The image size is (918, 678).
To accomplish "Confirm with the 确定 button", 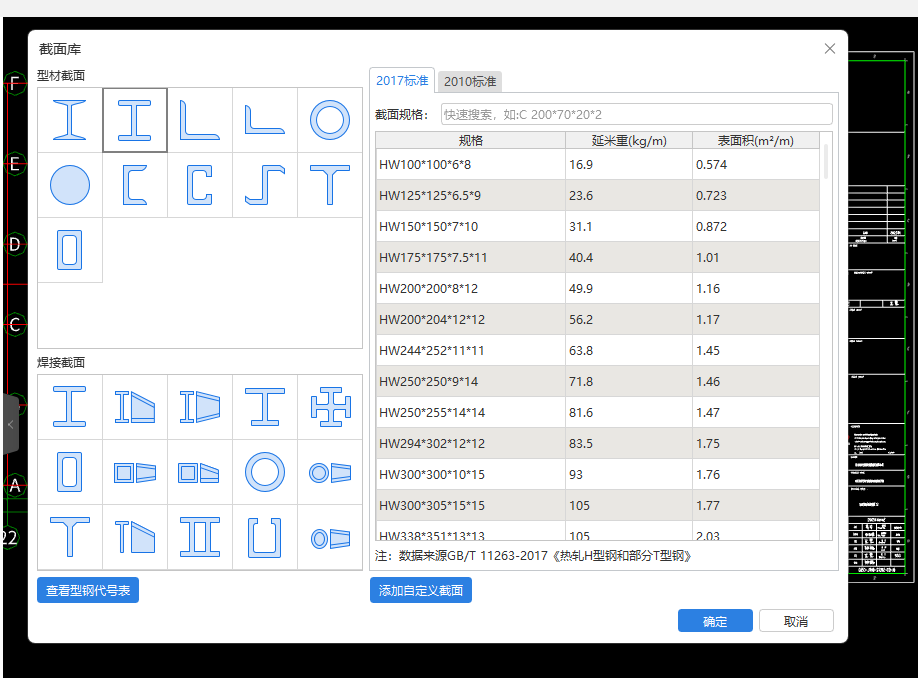I will [x=715, y=621].
